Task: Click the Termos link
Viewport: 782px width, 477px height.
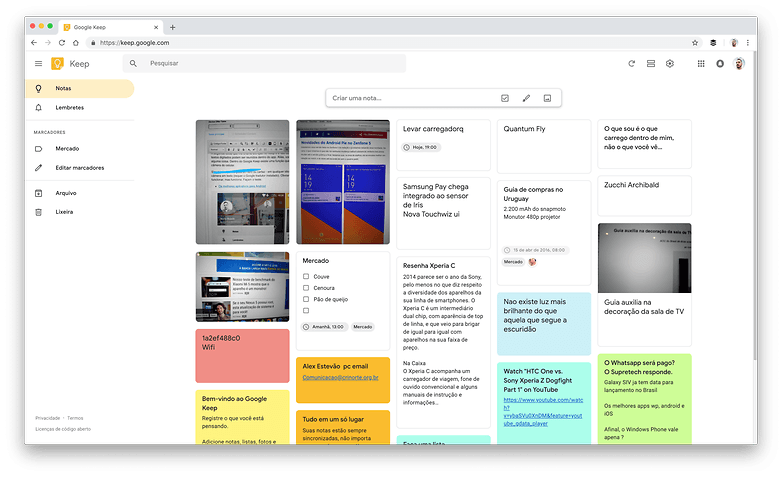Action: (75, 418)
